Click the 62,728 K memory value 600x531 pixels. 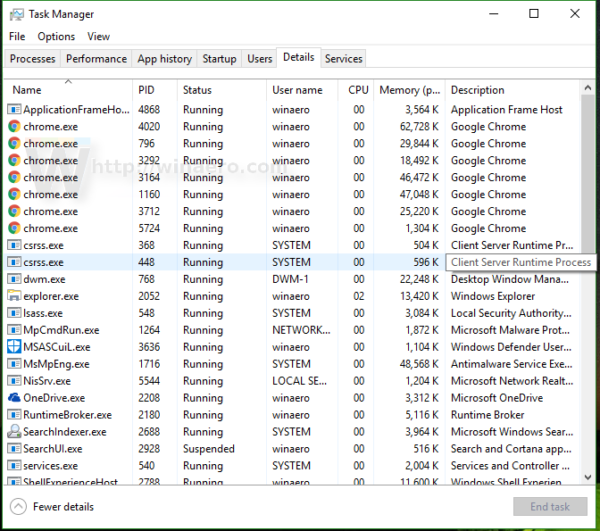419,127
